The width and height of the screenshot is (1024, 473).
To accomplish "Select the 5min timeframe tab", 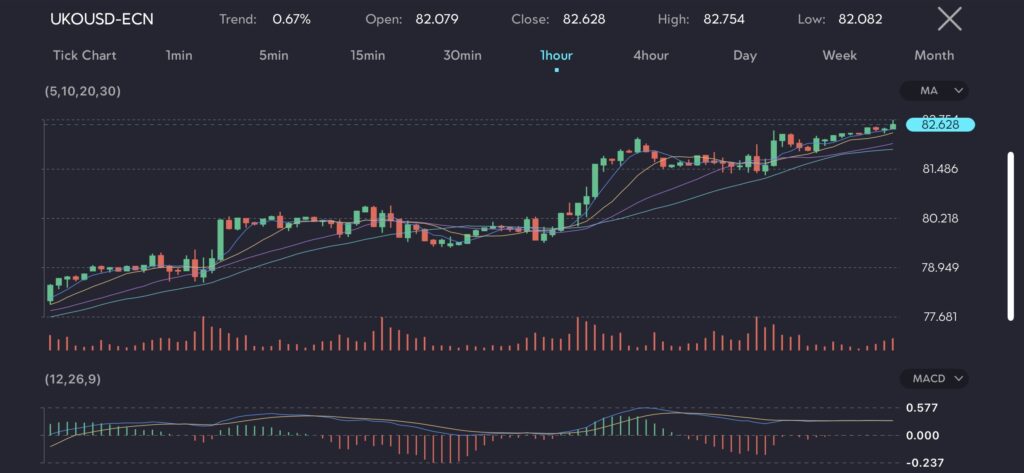I will (x=273, y=55).
